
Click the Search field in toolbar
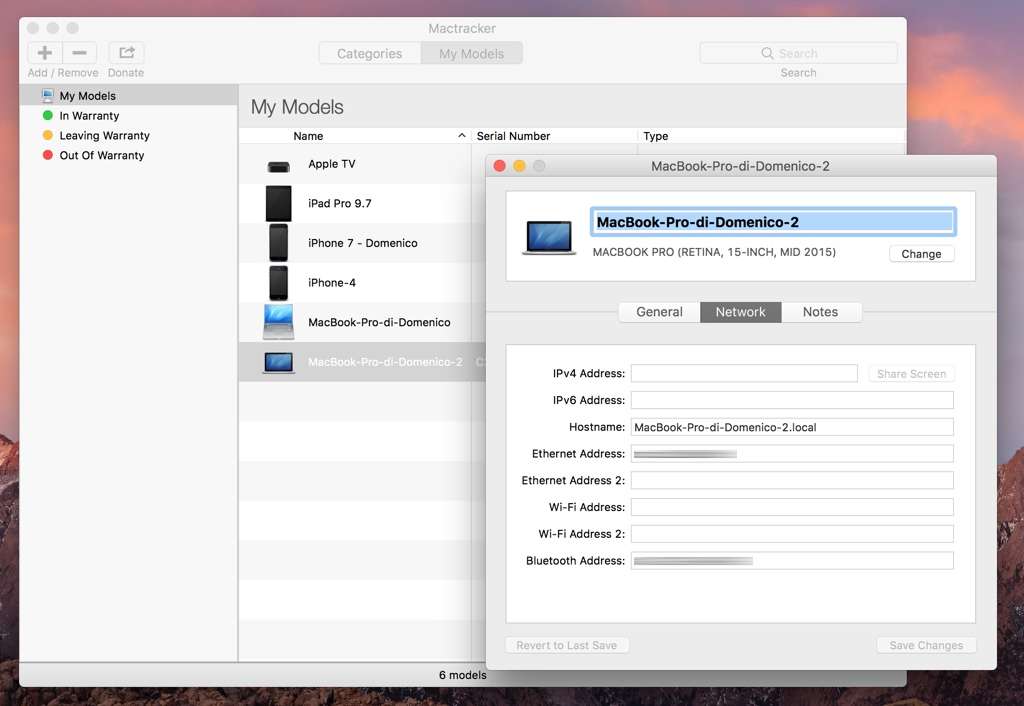coord(798,53)
